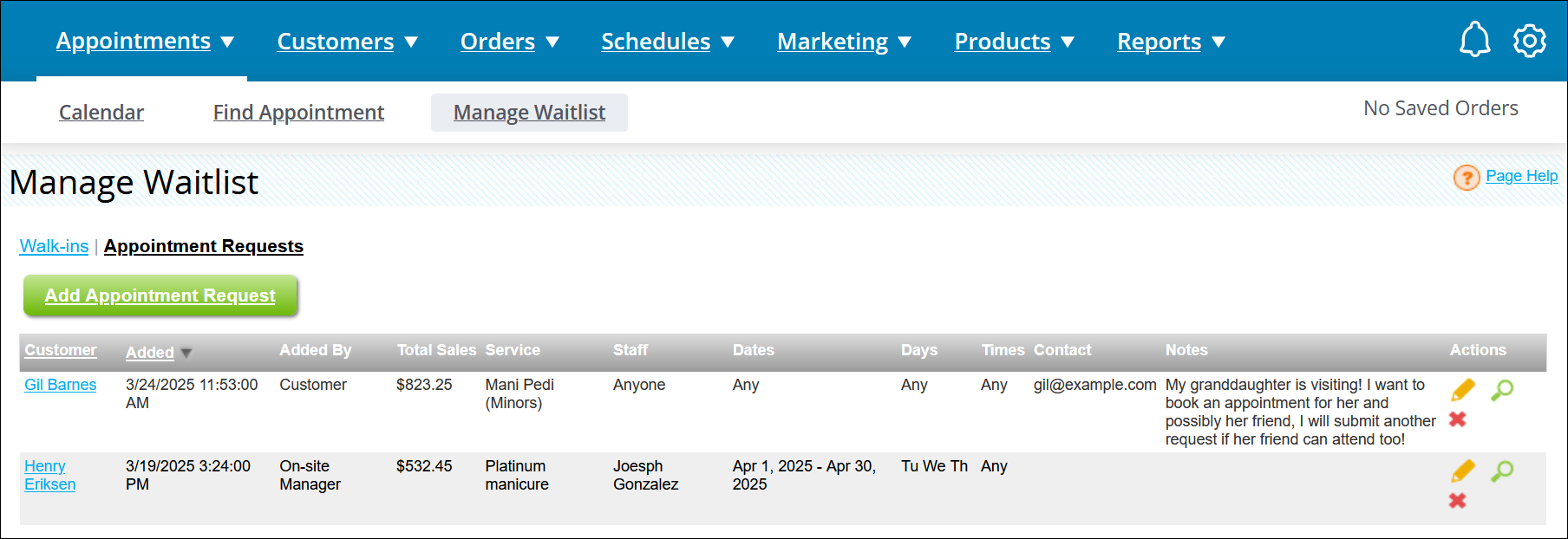Open the Products menu

coord(1003,41)
